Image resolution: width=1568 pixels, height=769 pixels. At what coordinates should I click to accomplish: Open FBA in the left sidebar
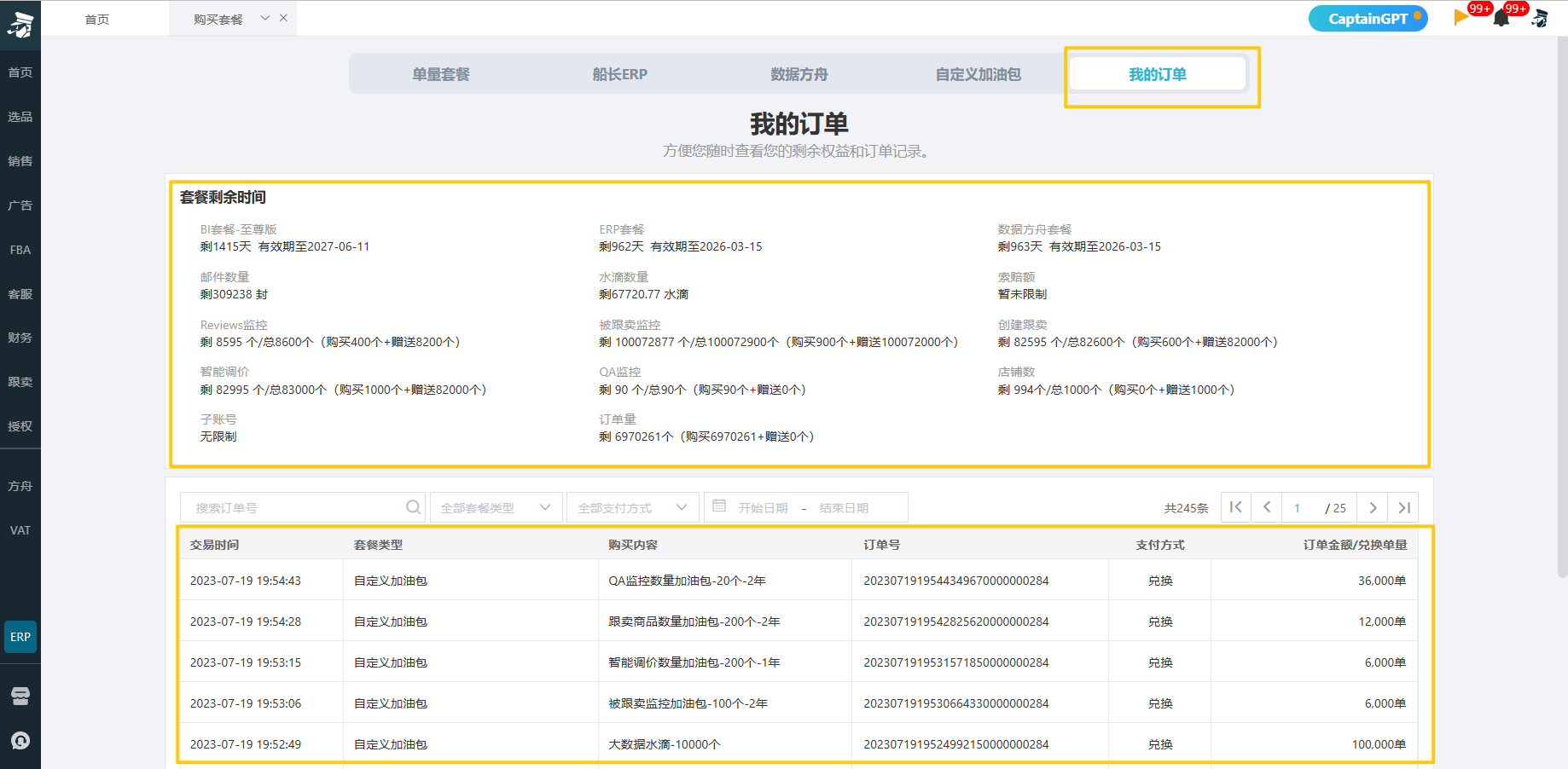point(20,250)
